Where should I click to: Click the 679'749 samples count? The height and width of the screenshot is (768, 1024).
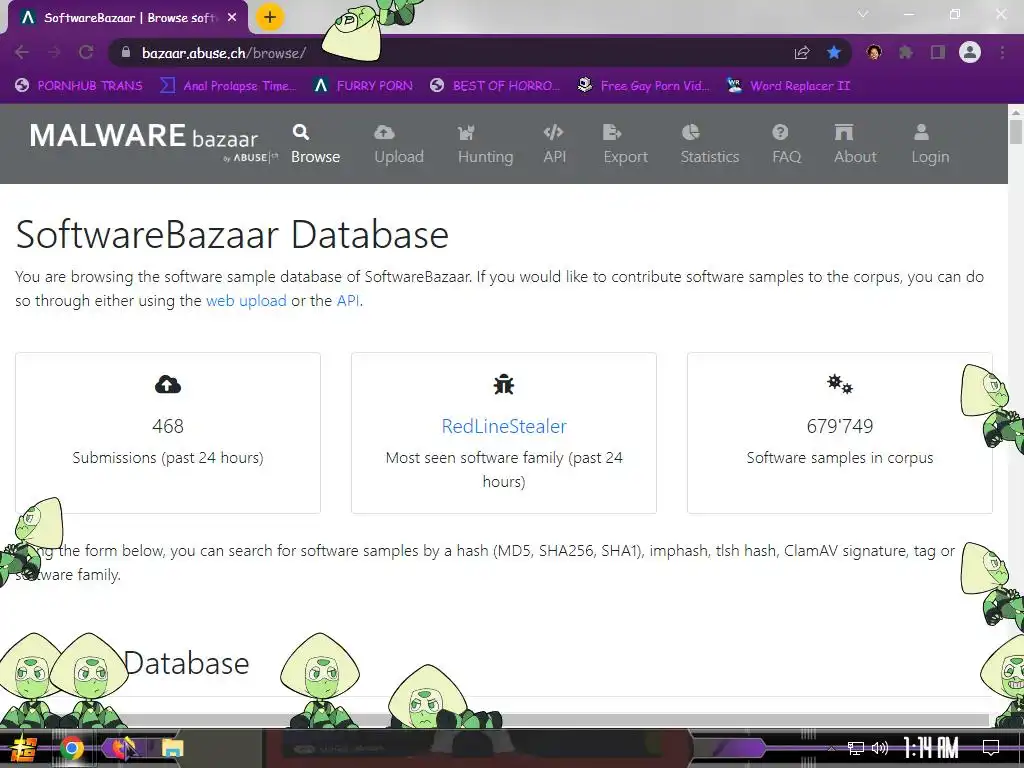click(x=840, y=426)
